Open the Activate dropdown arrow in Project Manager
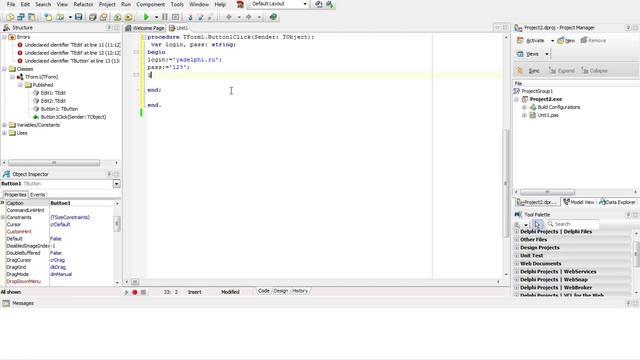Screen dimensions: 640x360 click(552, 41)
